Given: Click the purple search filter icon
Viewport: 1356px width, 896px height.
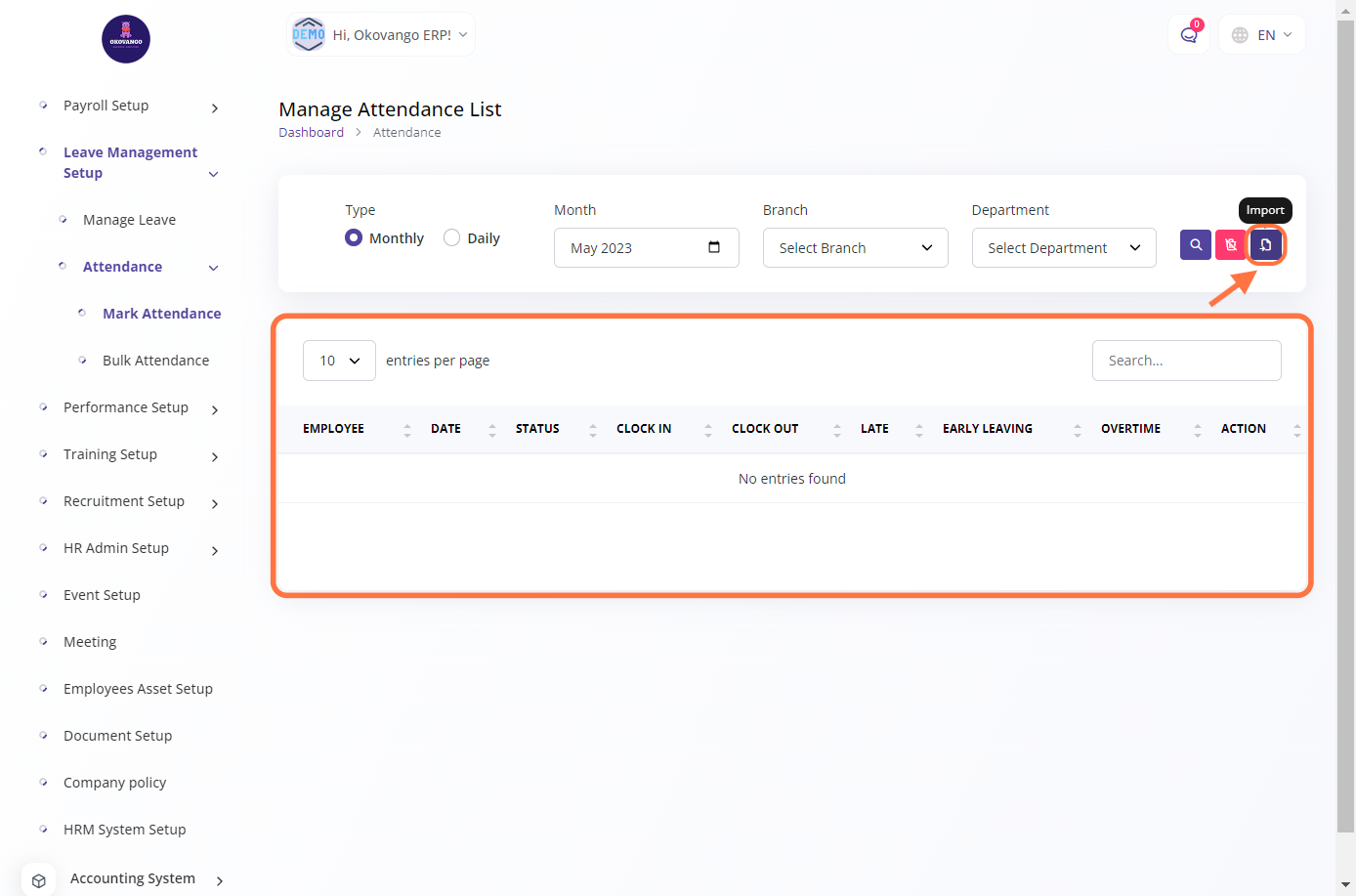Looking at the screenshot, I should tap(1195, 245).
